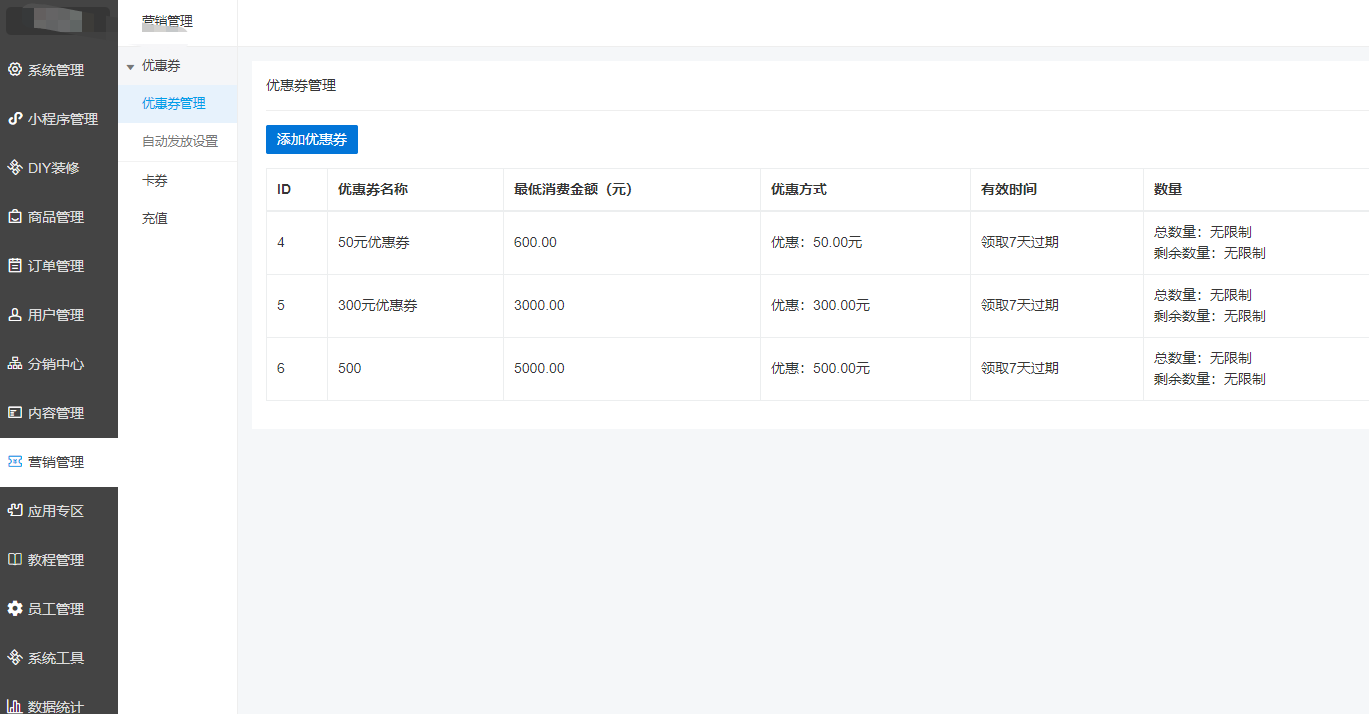Click the 员工管理 gear icon
The image size is (1369, 714).
tap(15, 609)
